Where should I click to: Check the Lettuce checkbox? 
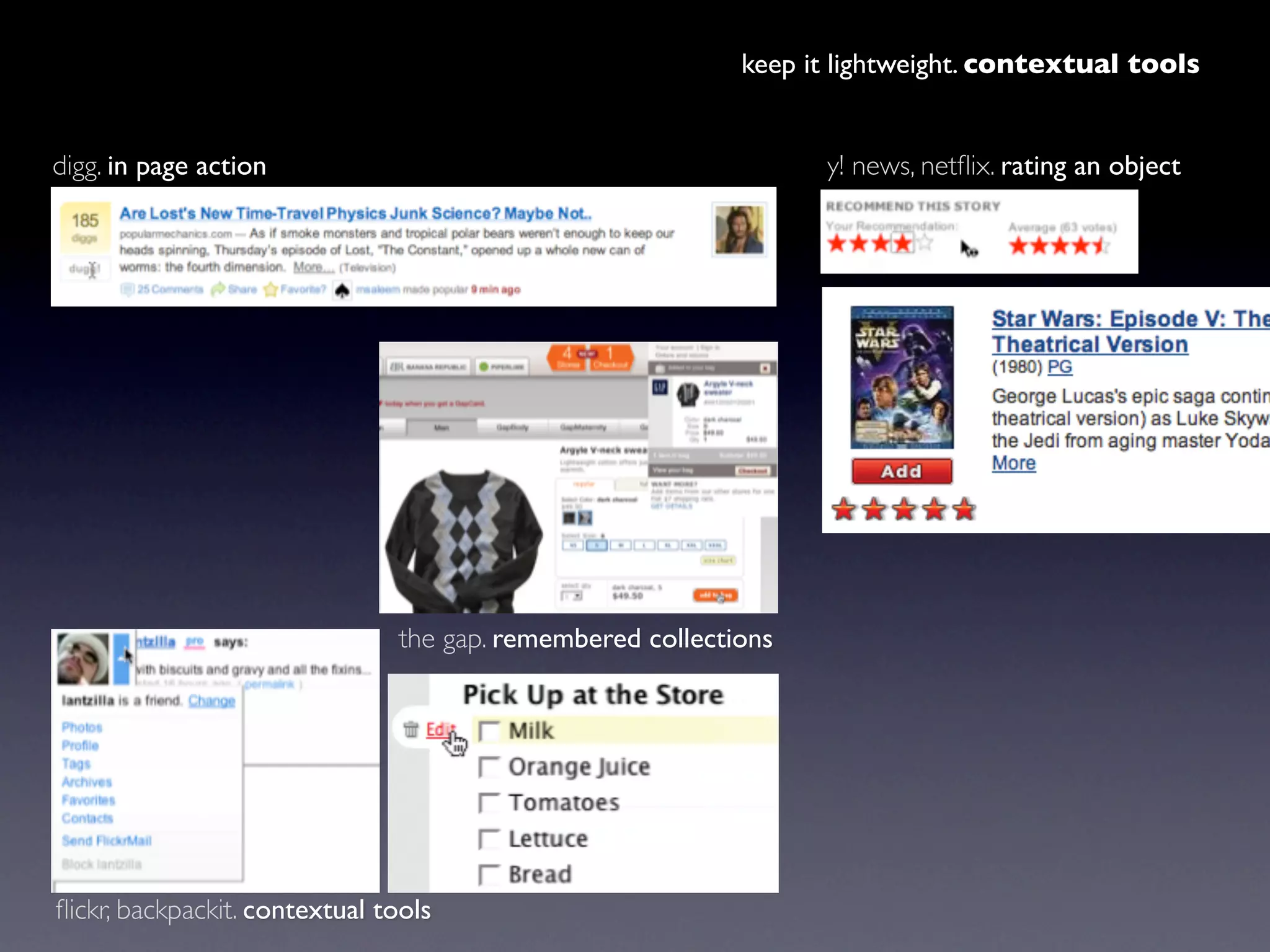point(489,839)
